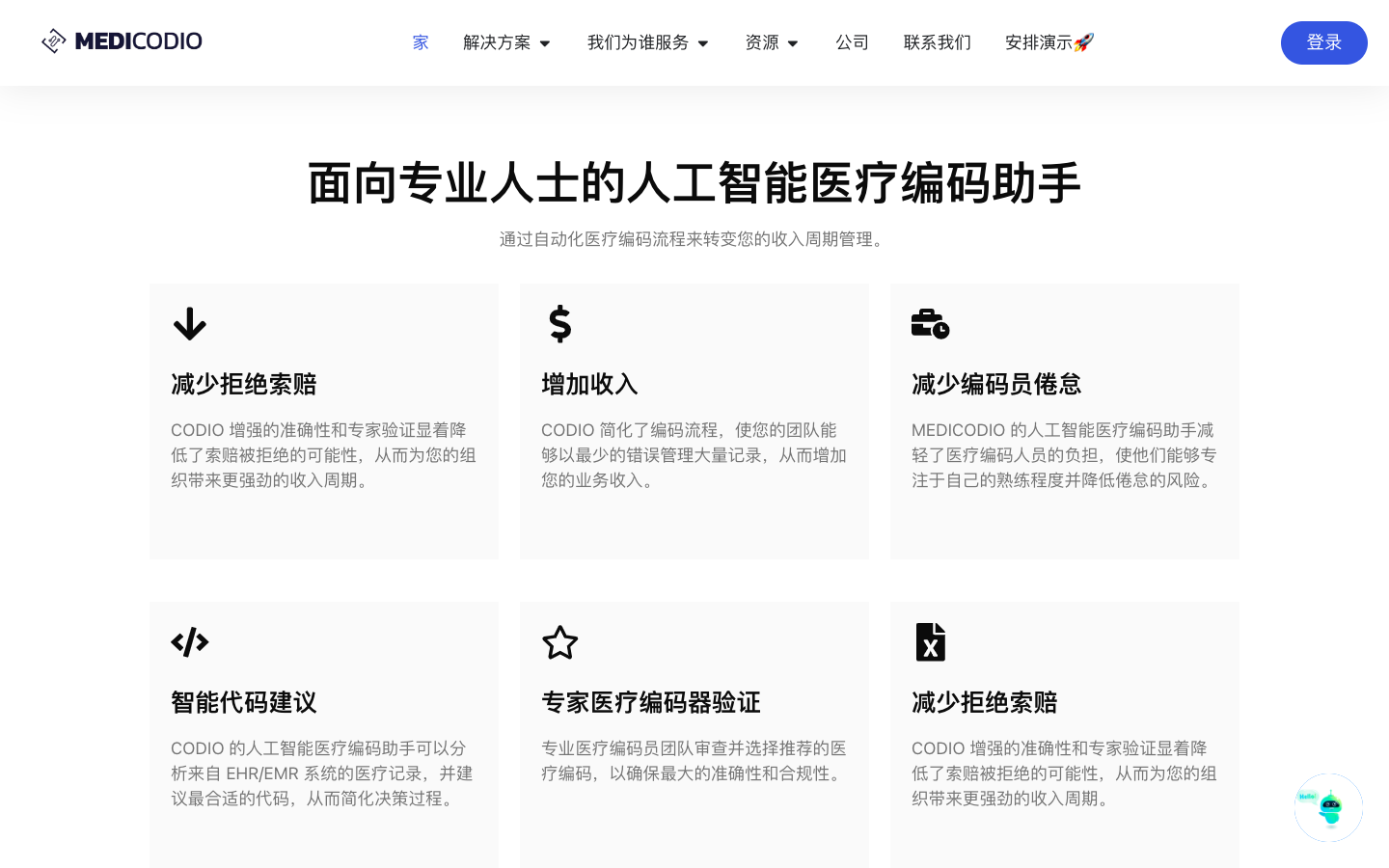Viewport: 1389px width, 868px height.
Task: Open the 家 home menu item
Action: [421, 42]
